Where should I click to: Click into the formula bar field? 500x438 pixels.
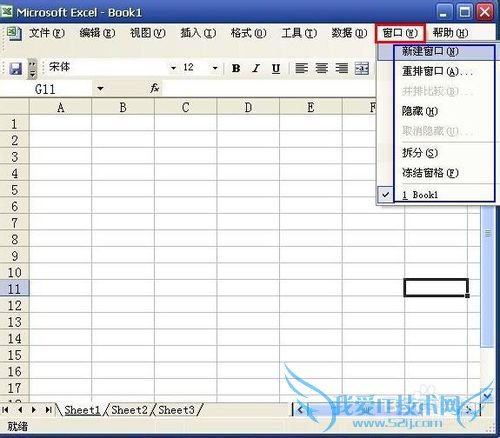click(x=268, y=89)
